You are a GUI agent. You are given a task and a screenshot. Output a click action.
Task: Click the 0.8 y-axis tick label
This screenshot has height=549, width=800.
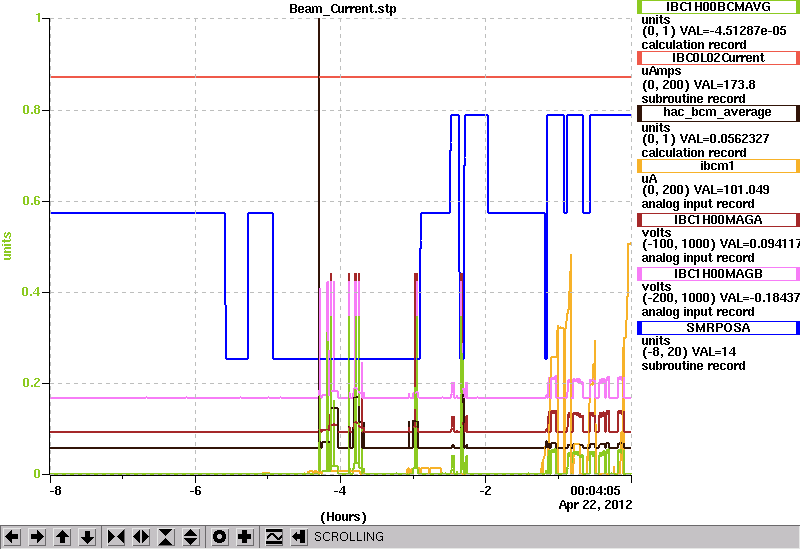click(32, 110)
